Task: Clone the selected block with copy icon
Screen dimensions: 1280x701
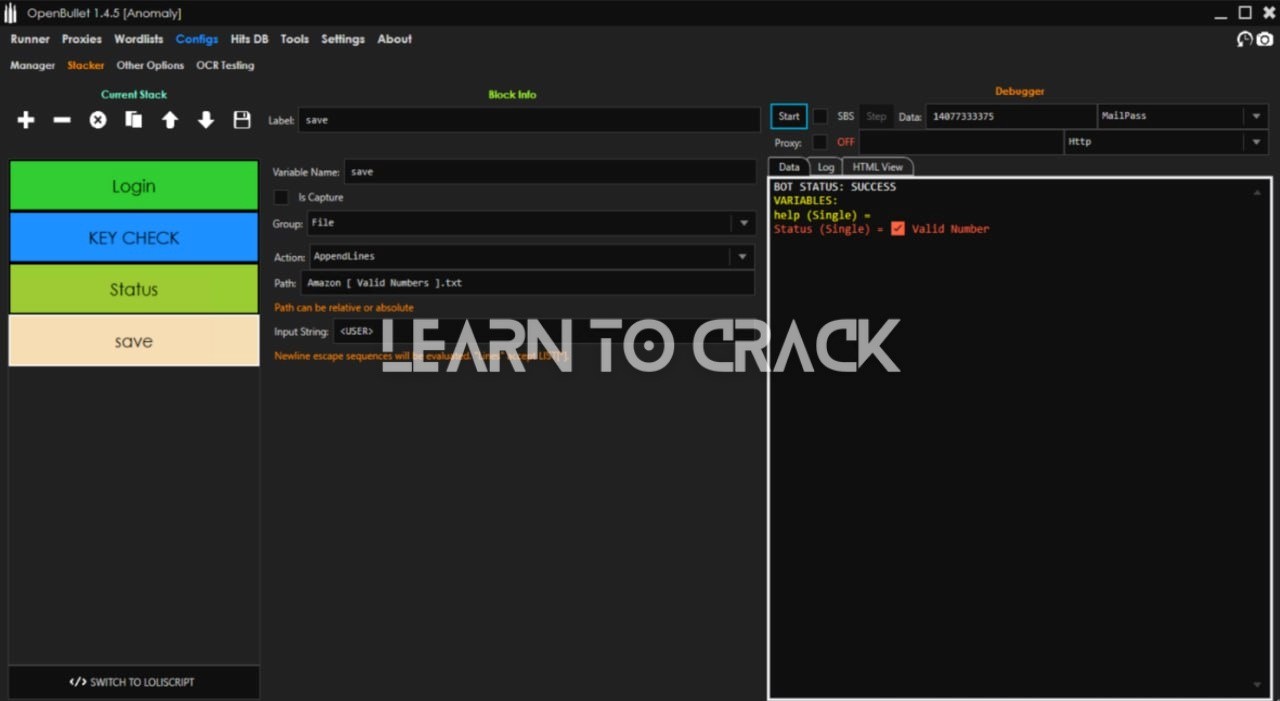Action: point(134,120)
